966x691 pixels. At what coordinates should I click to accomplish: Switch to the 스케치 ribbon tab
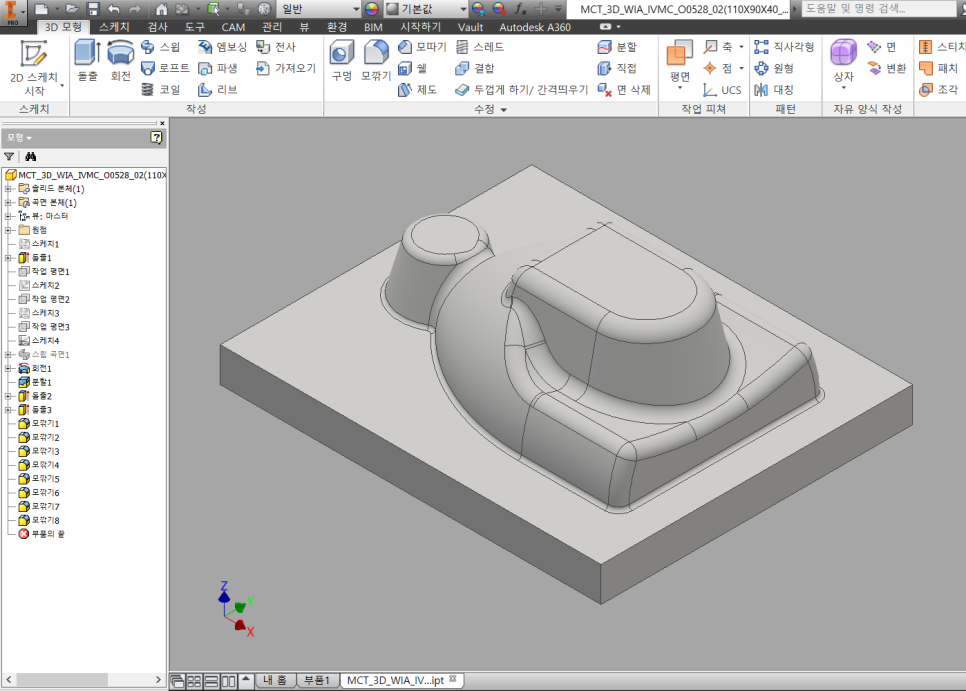pyautogui.click(x=114, y=27)
